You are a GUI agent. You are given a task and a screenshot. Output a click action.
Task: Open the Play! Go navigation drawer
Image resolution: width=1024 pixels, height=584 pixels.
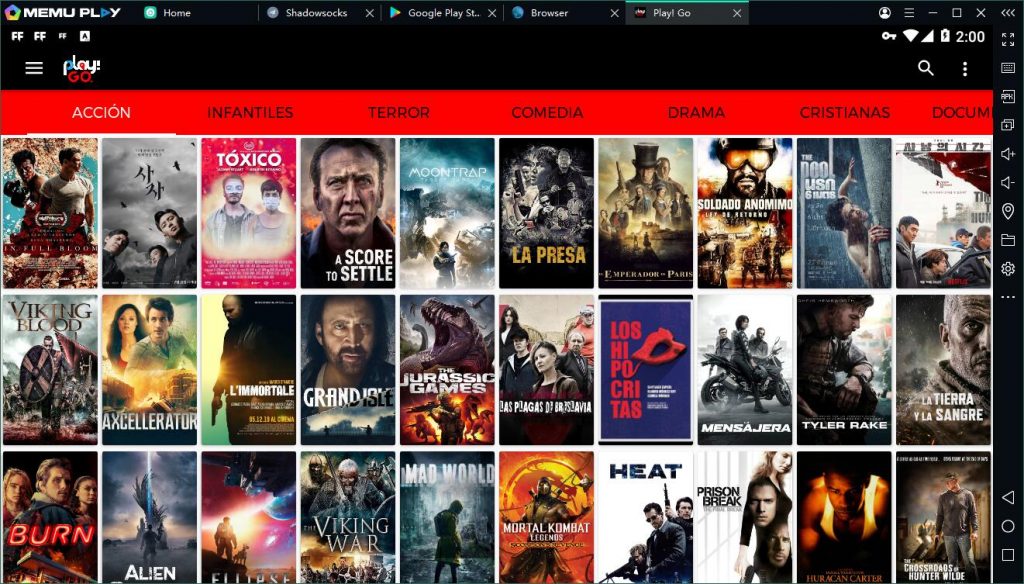coord(33,68)
